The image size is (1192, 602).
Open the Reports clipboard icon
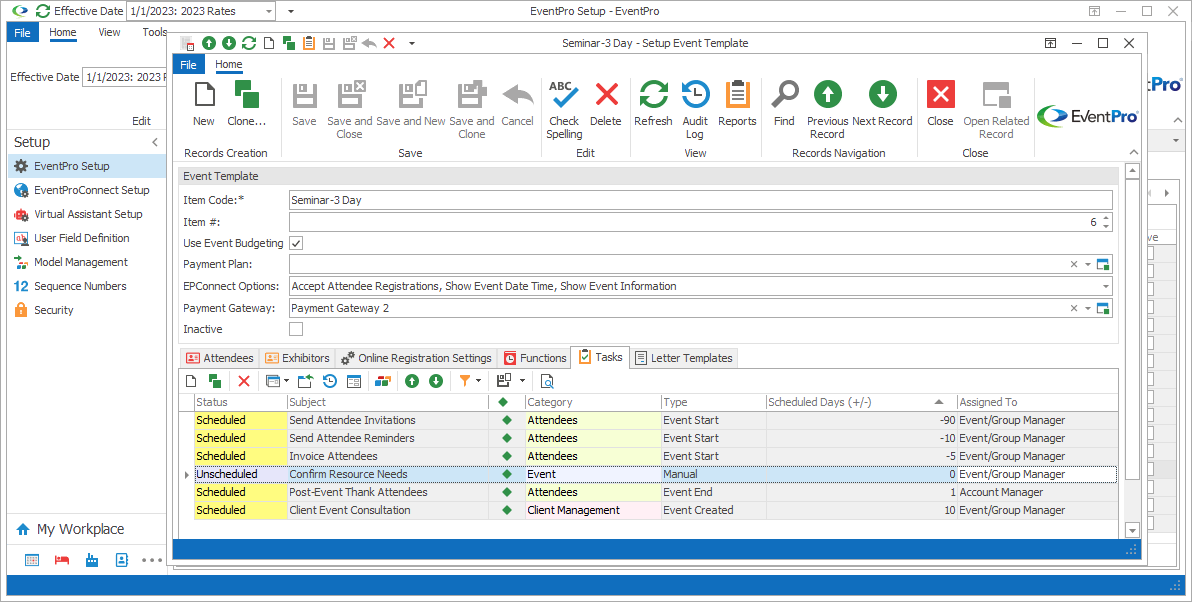(x=737, y=96)
